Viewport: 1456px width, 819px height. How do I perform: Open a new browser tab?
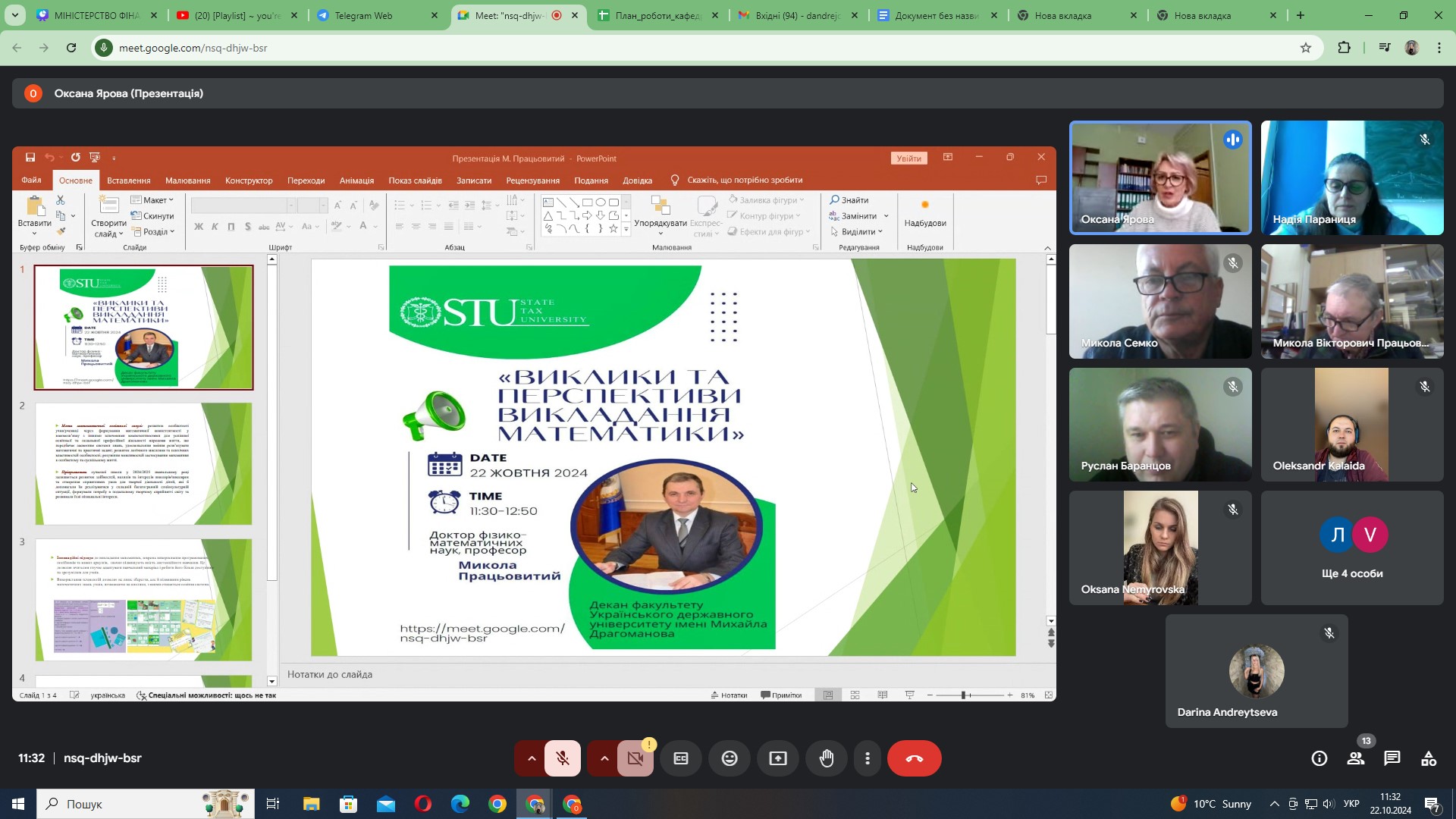pos(1301,15)
